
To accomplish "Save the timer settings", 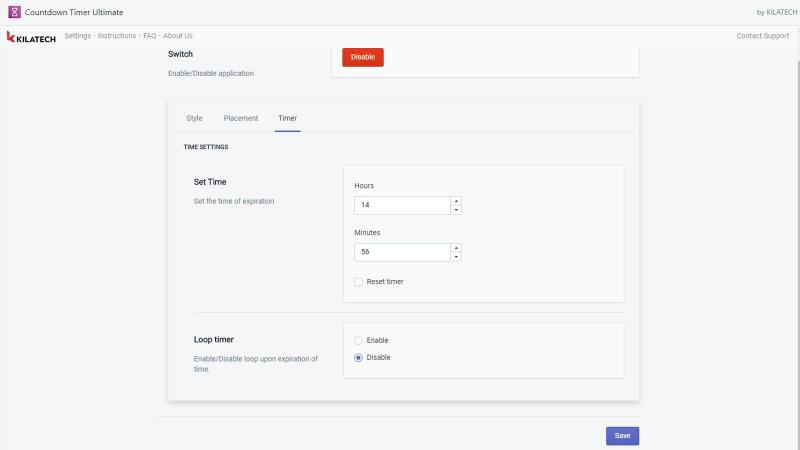I will tap(622, 436).
